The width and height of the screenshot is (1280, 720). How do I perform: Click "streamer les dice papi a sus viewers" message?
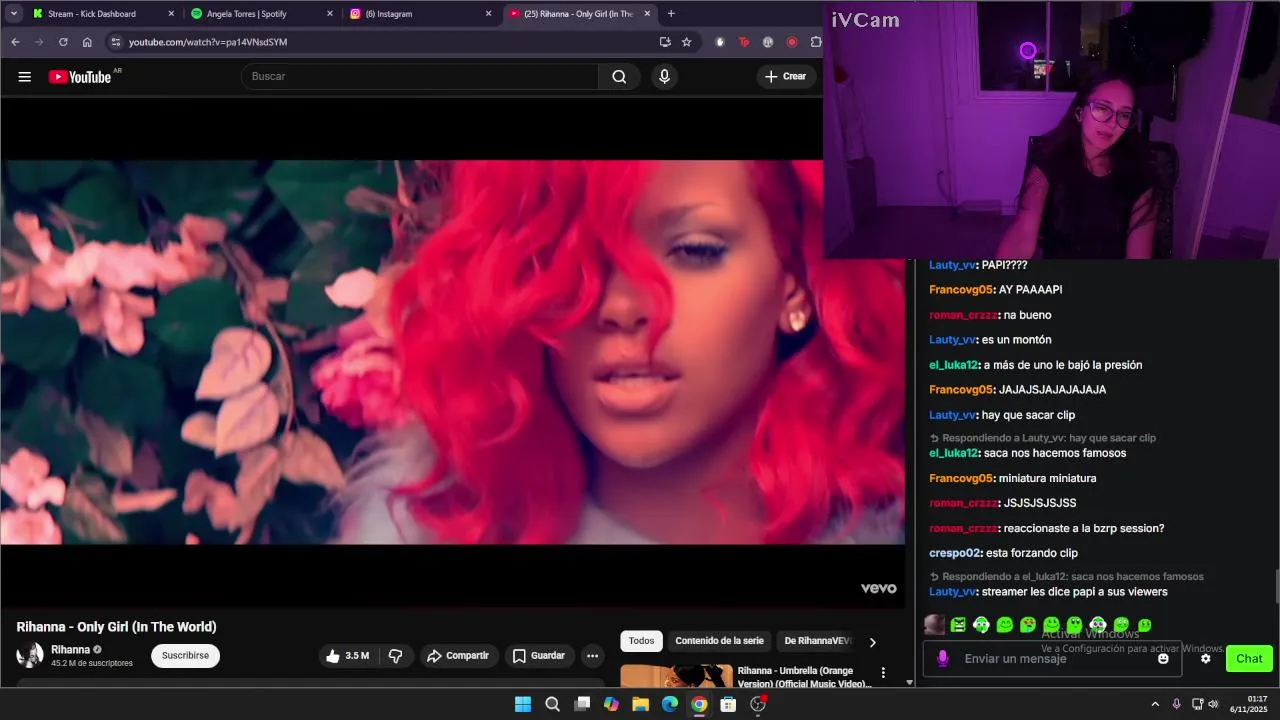[x=1074, y=592]
